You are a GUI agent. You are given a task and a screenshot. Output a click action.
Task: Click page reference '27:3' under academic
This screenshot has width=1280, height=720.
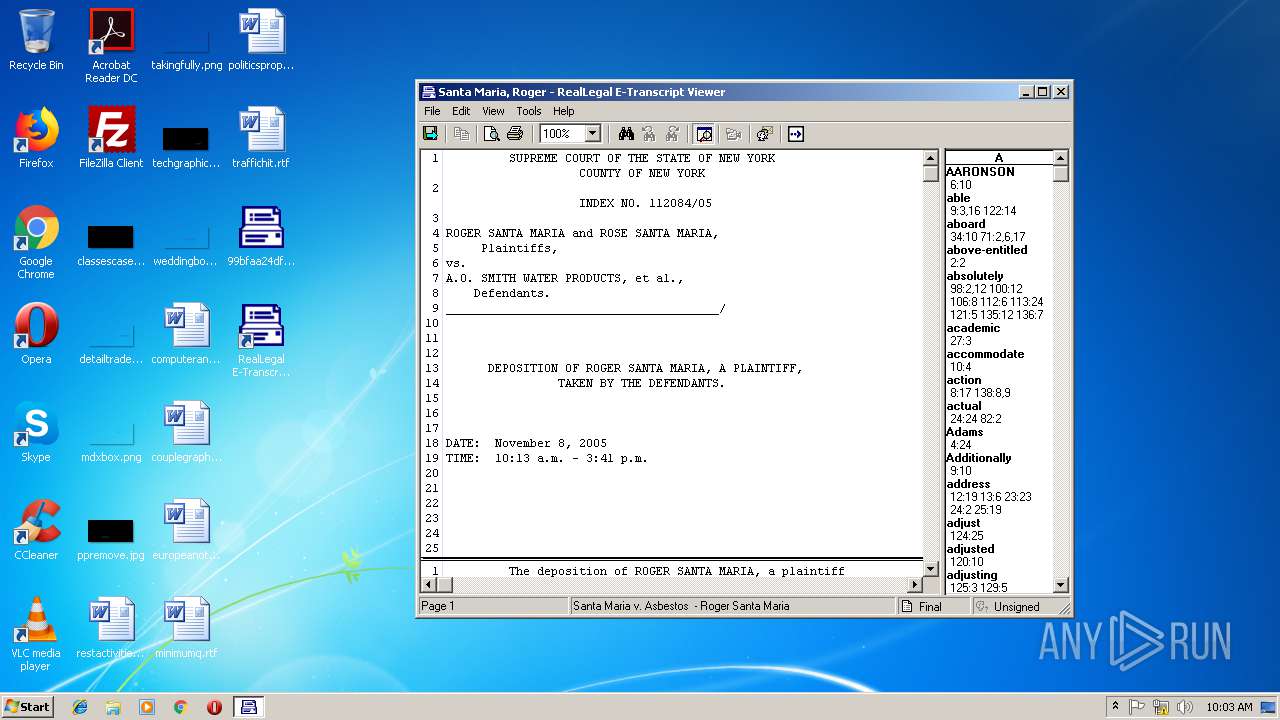click(961, 341)
